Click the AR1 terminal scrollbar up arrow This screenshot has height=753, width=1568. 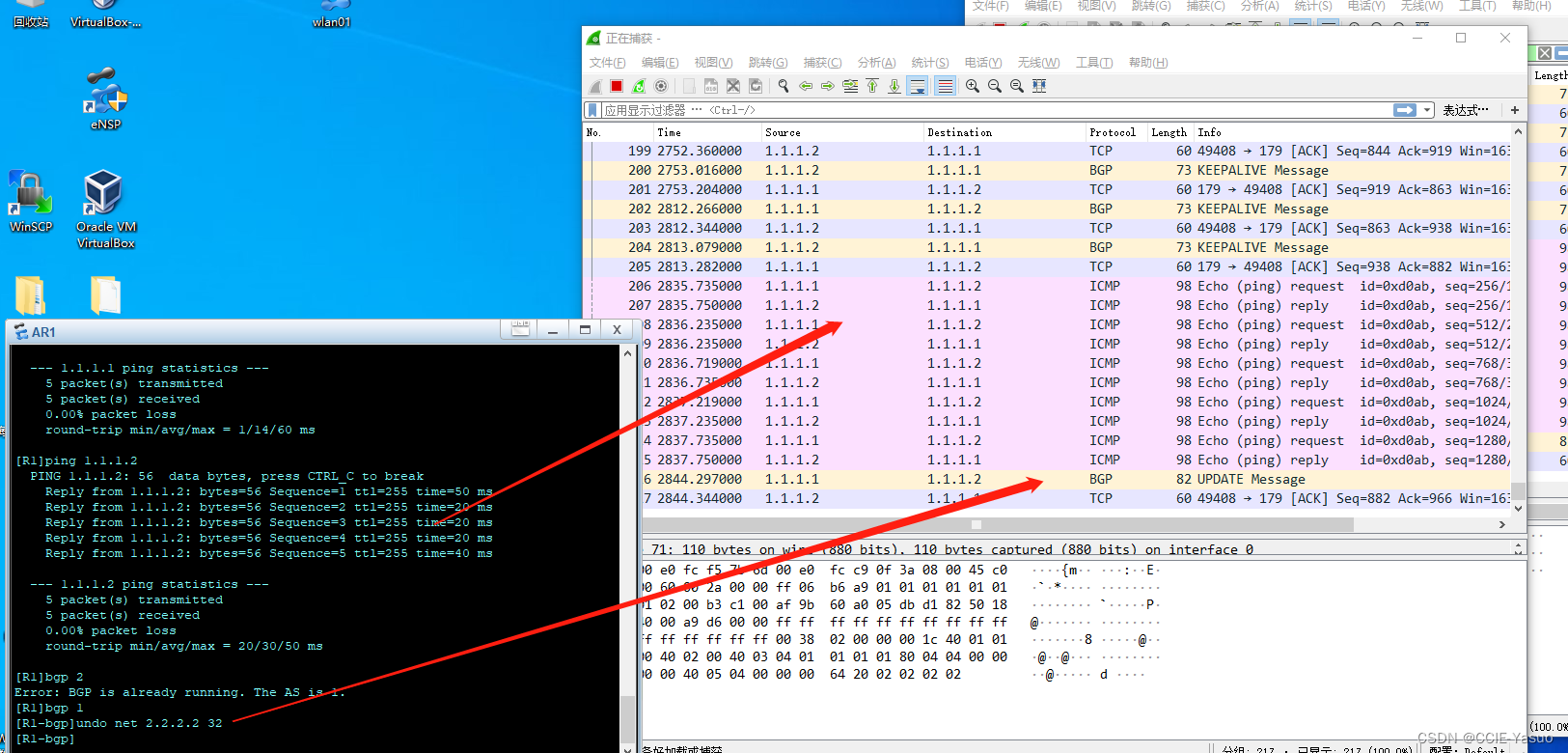627,353
